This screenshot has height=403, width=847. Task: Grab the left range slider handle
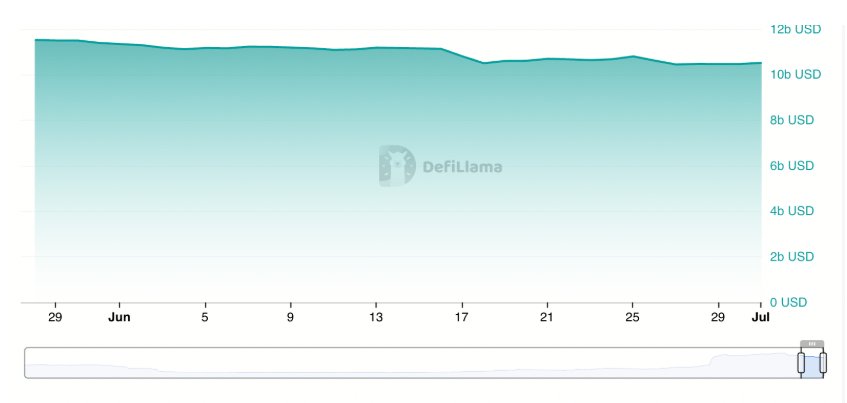801,363
